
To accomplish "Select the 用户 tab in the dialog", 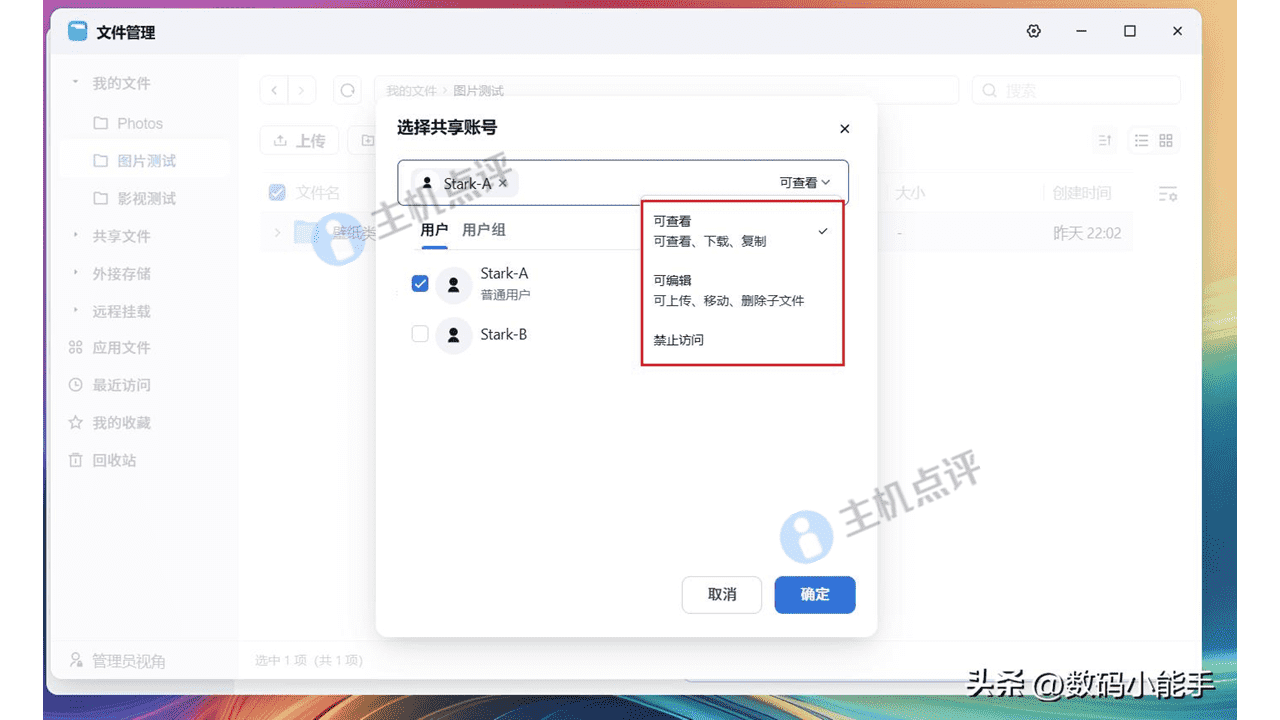I will (x=432, y=229).
